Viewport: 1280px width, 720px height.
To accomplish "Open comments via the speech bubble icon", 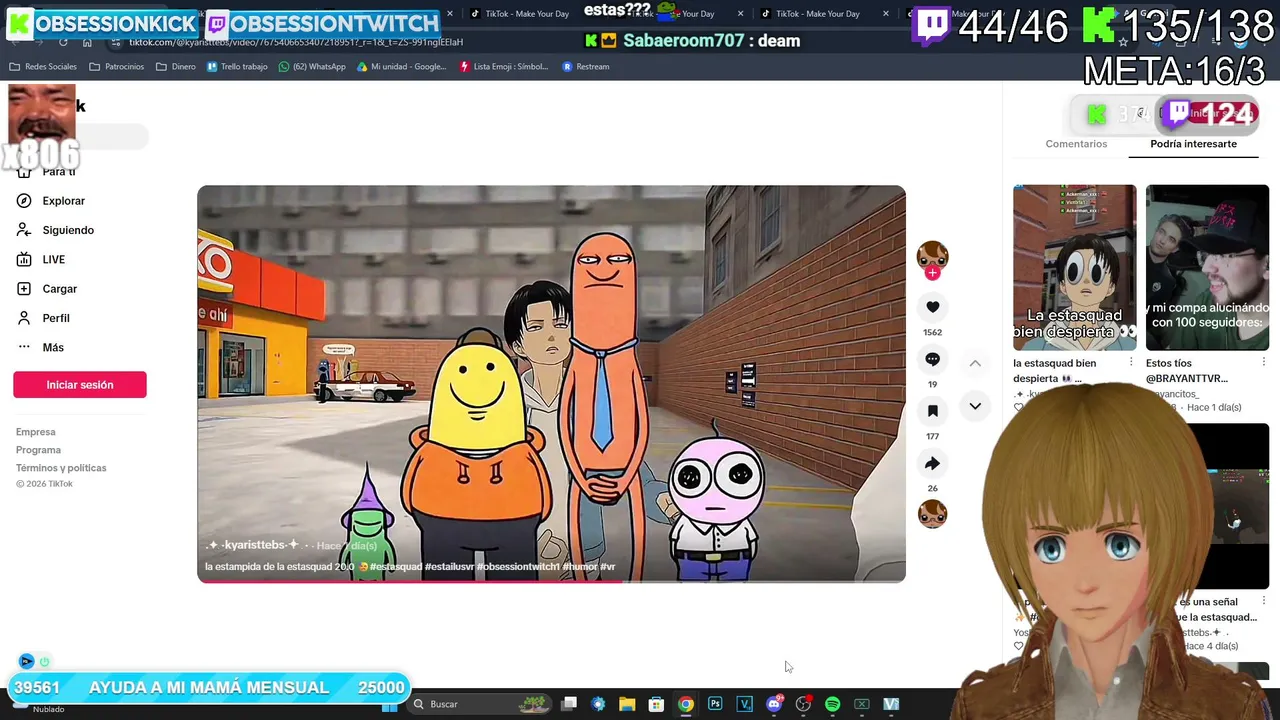I will [932, 359].
